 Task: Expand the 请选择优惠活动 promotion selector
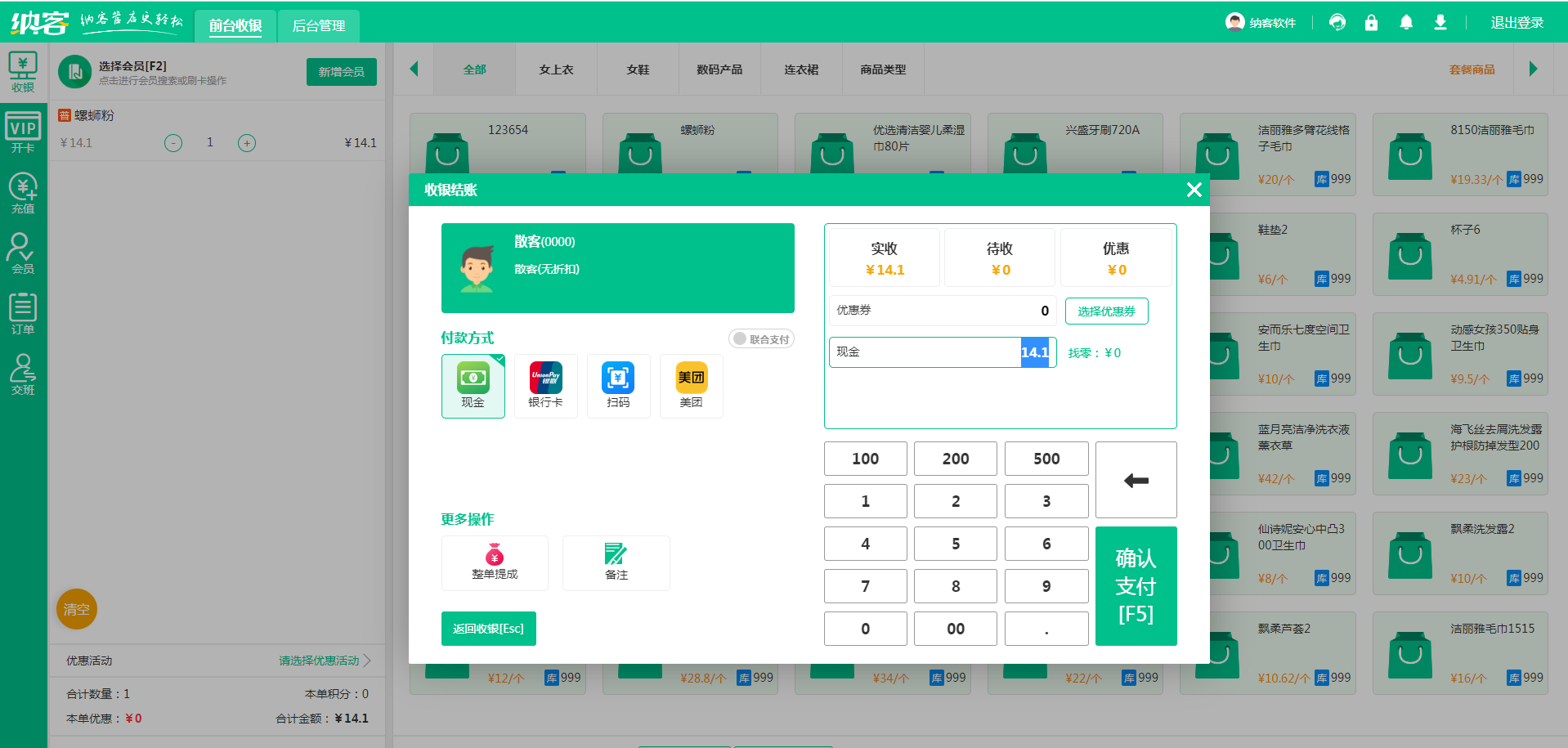320,661
